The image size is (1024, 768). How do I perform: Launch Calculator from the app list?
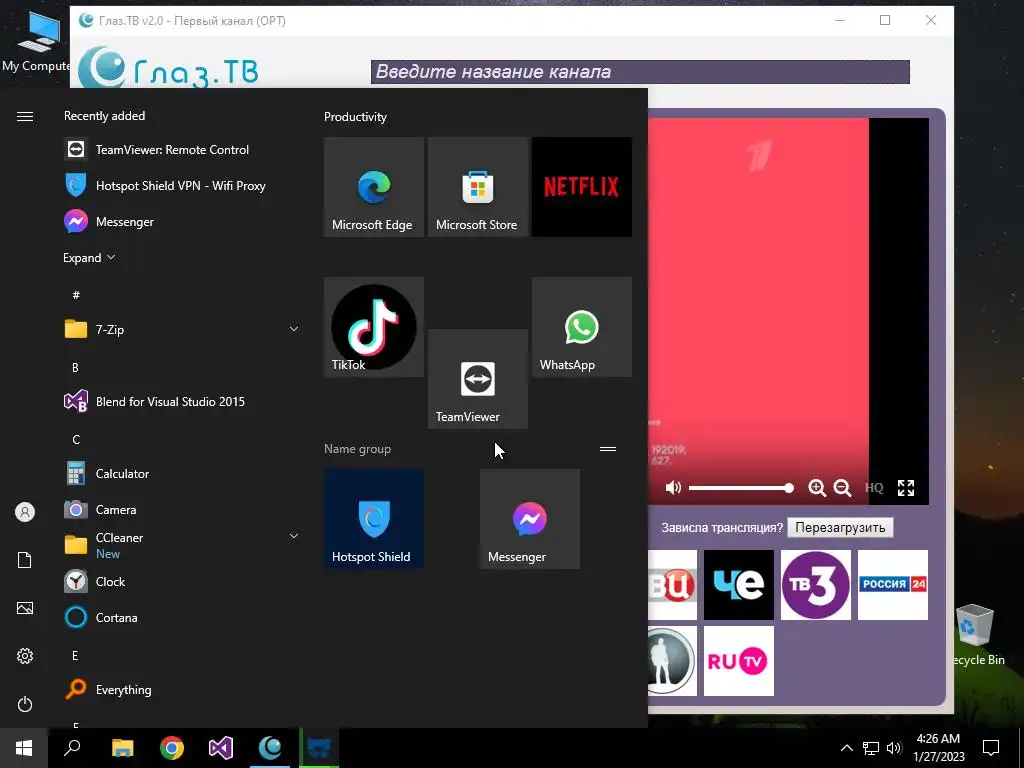coord(182,473)
